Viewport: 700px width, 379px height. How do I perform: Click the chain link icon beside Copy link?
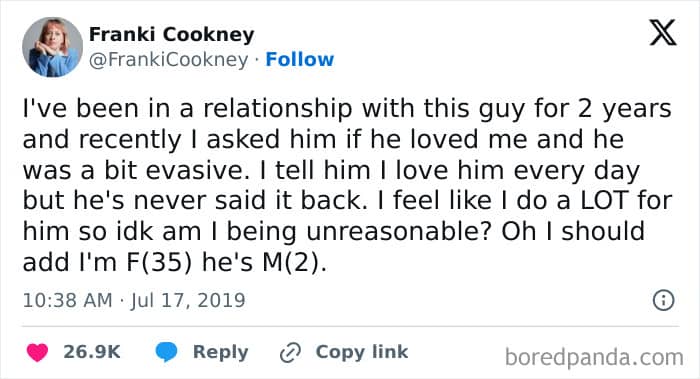click(290, 353)
